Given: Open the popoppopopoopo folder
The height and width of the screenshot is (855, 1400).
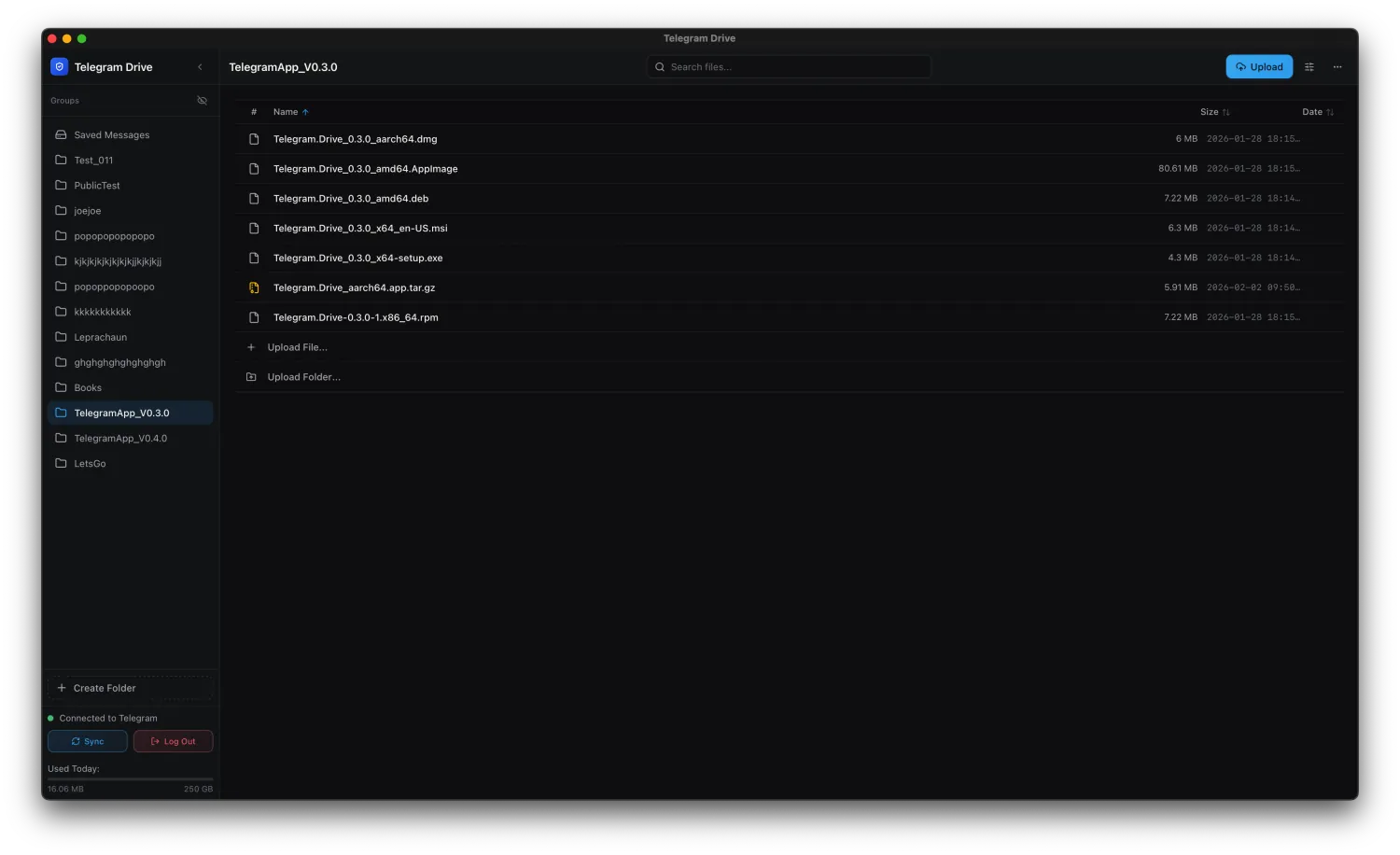Looking at the screenshot, I should (131, 287).
